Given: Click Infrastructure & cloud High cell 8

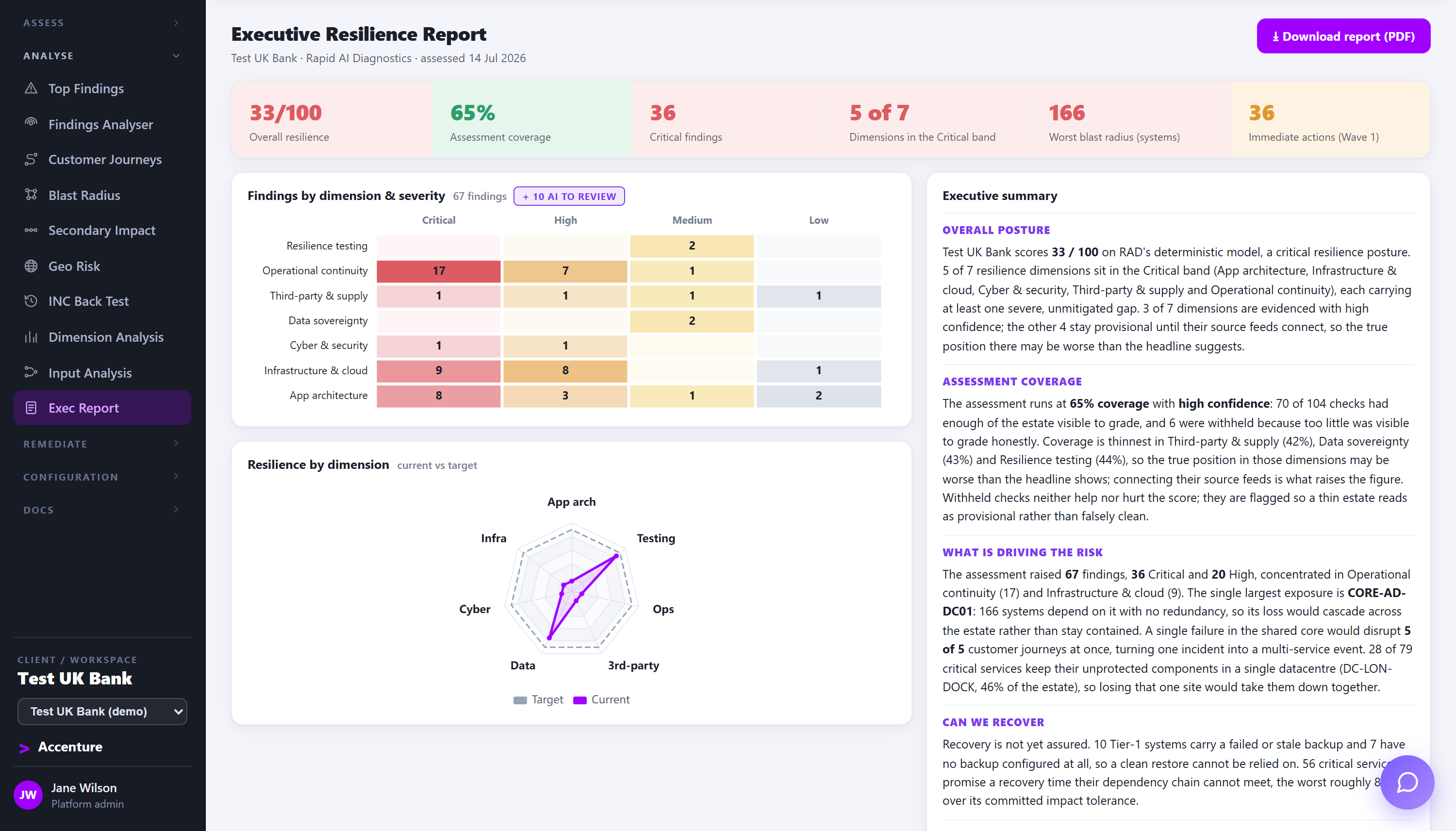Looking at the screenshot, I should coord(565,370).
